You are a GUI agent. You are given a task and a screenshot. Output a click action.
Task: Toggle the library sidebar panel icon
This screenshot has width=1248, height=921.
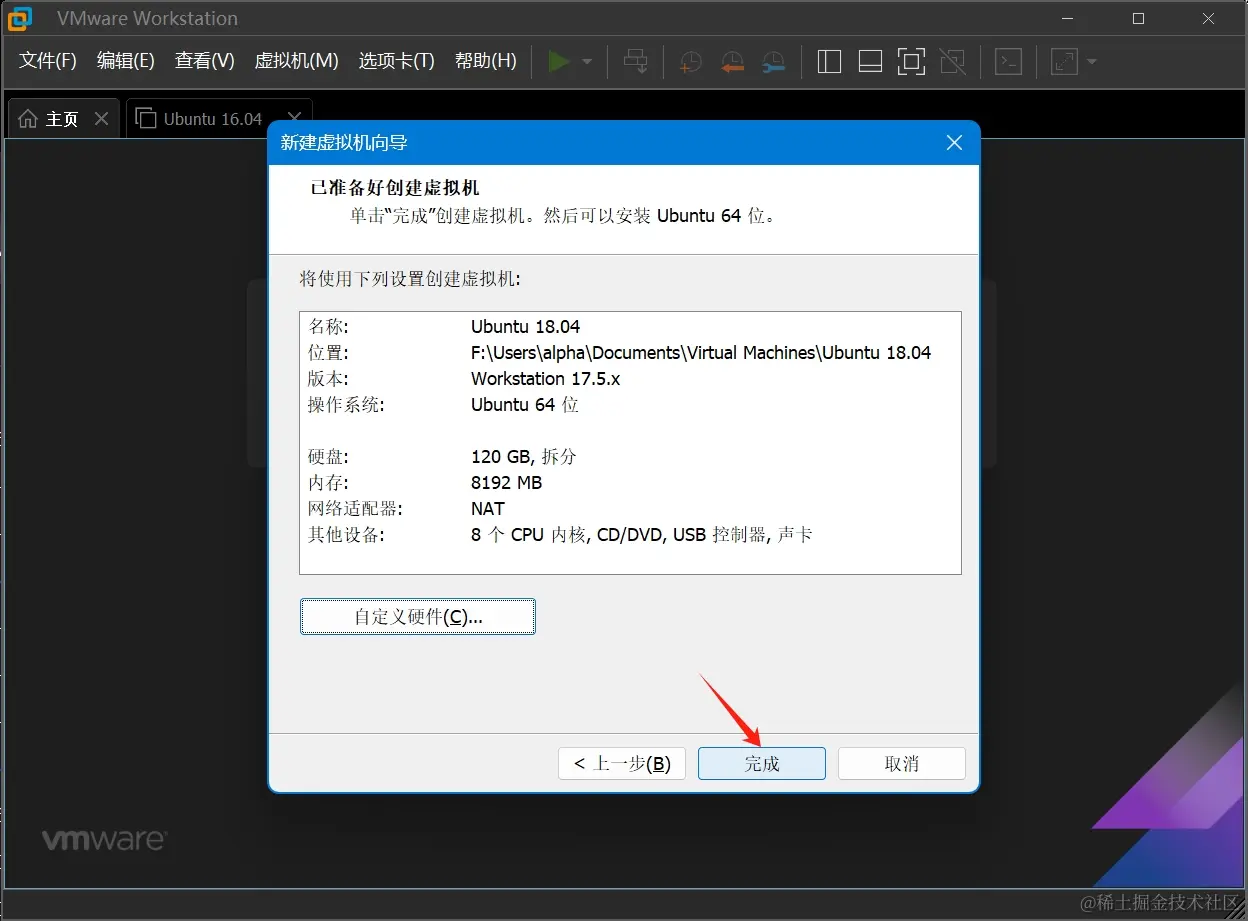pyautogui.click(x=829, y=62)
